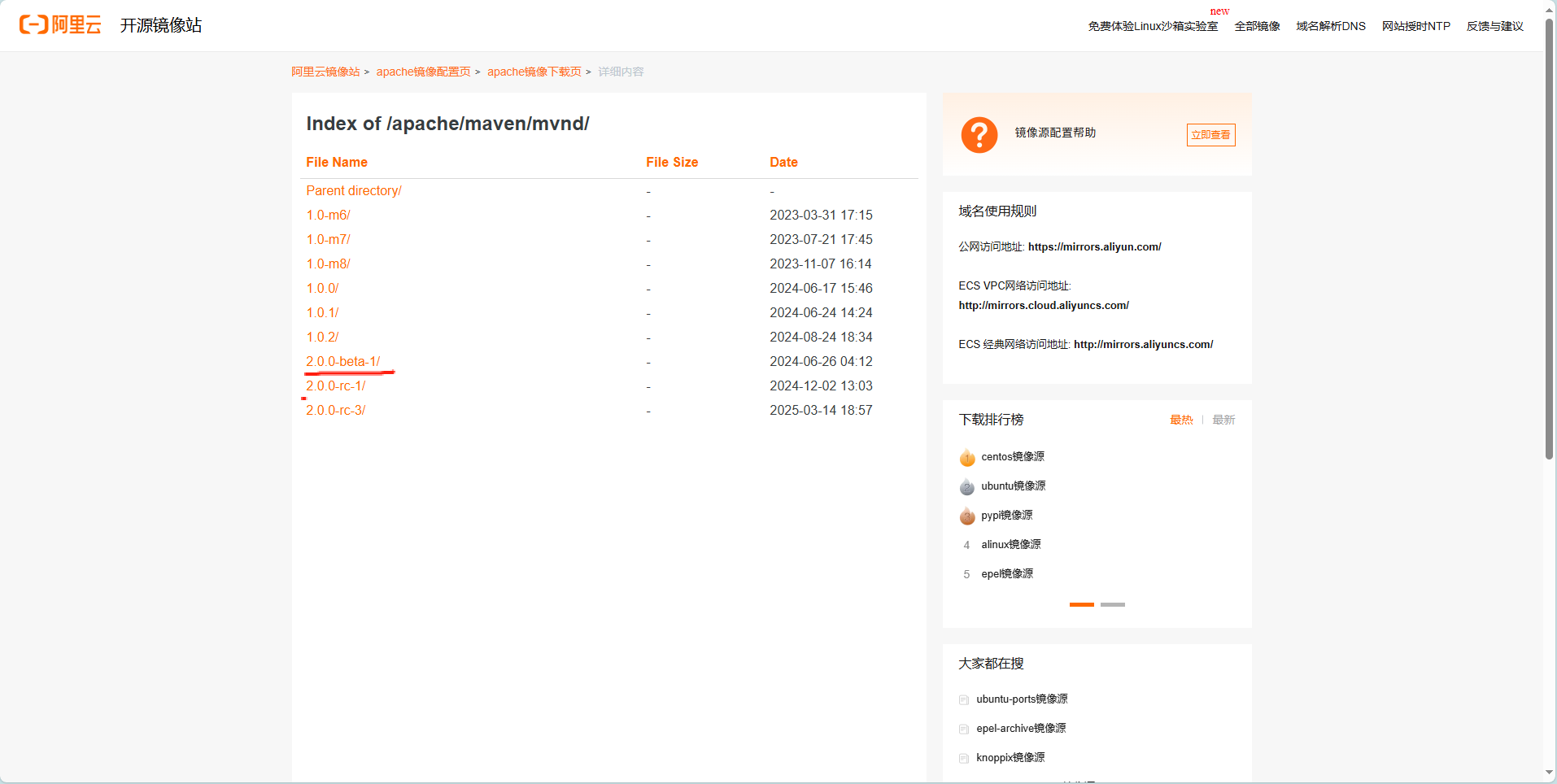The image size is (1557, 784).
Task: Click the document icon next to epel-archive镜像源
Action: click(964, 729)
